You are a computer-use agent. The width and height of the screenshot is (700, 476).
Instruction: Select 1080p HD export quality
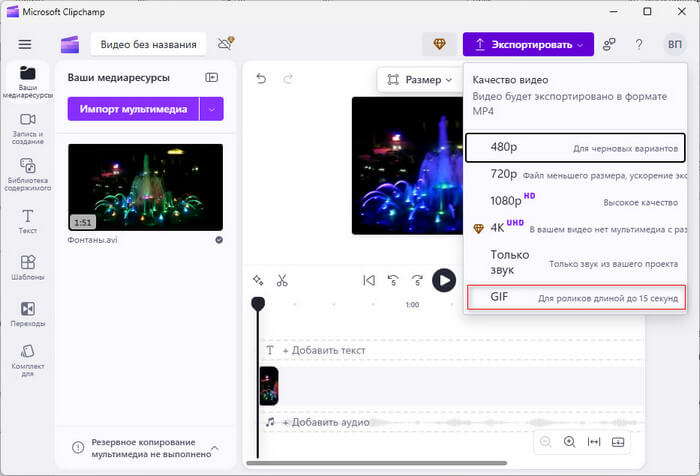(x=575, y=200)
